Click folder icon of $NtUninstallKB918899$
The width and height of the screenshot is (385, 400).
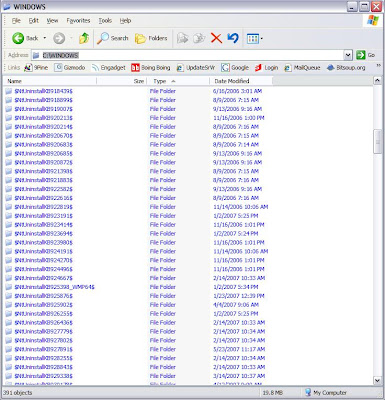tap(9, 100)
